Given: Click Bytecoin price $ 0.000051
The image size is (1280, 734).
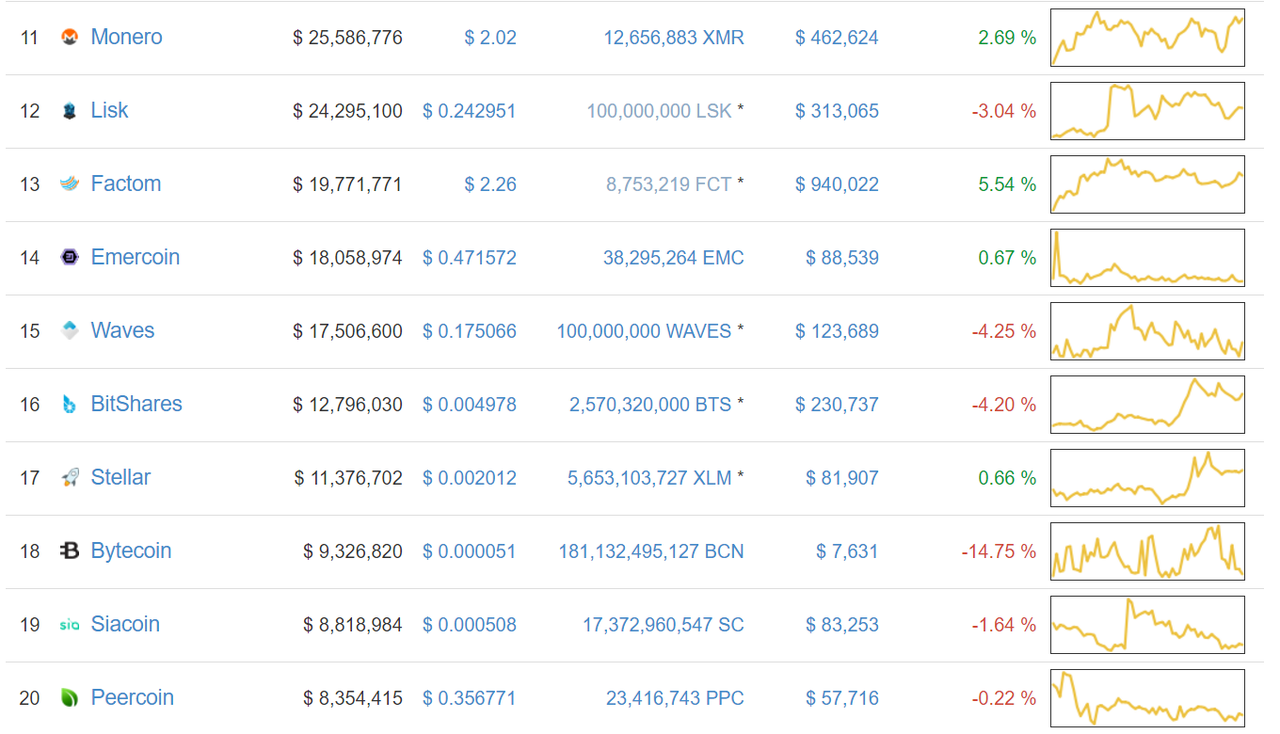Looking at the screenshot, I should click(x=469, y=551).
